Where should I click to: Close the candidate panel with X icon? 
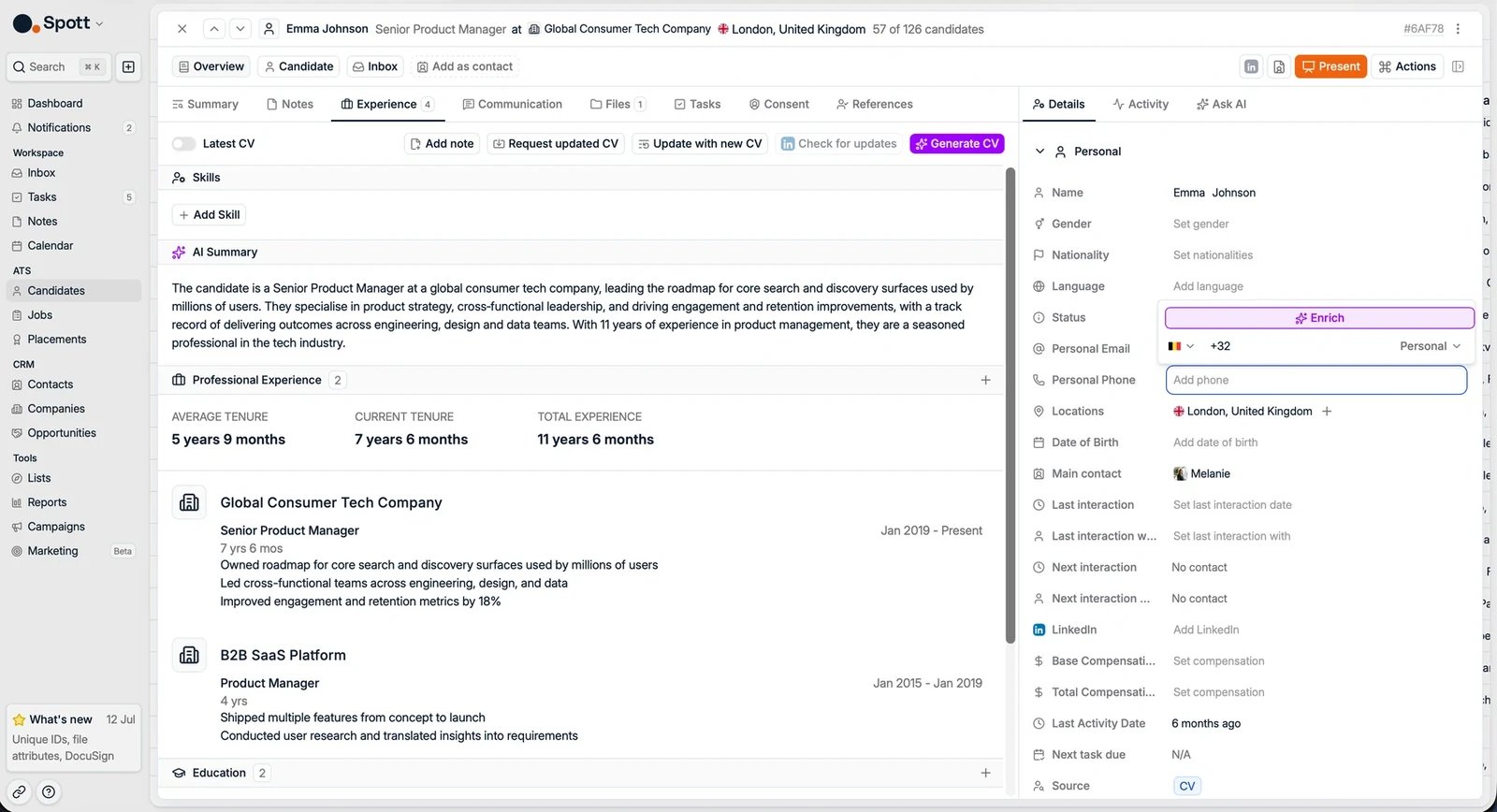point(182,29)
